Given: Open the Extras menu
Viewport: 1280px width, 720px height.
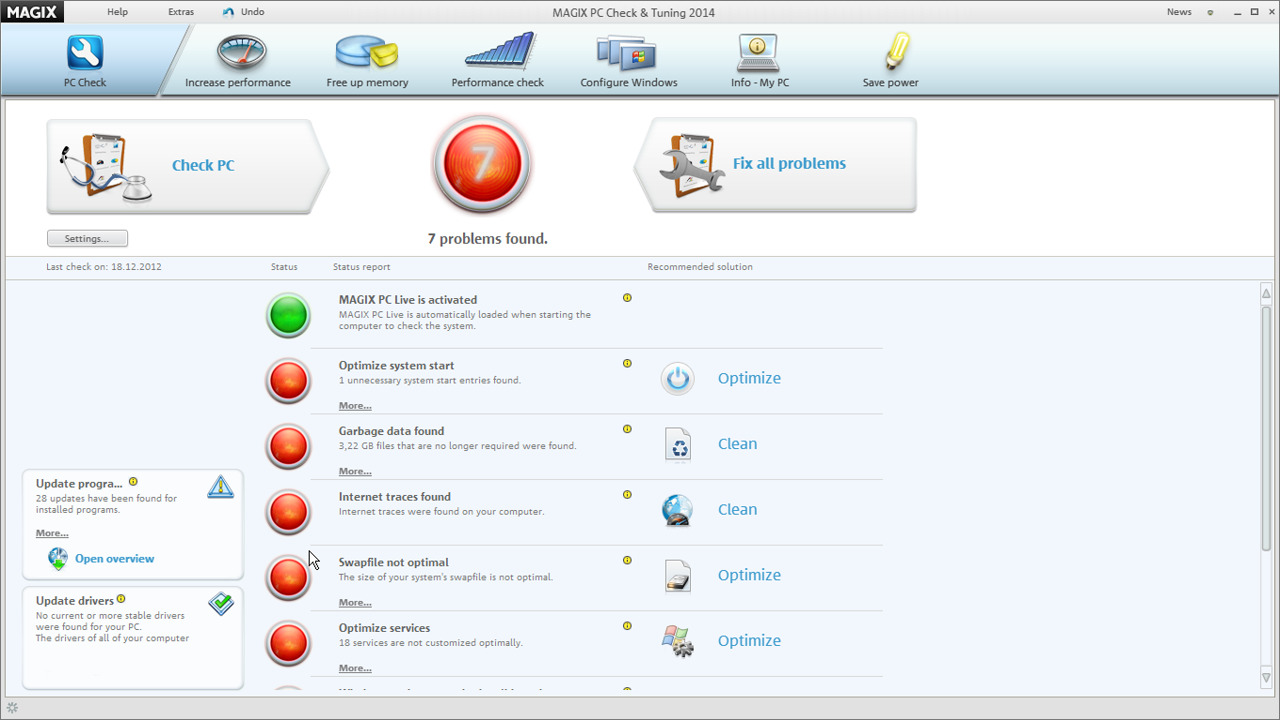Looking at the screenshot, I should [181, 12].
